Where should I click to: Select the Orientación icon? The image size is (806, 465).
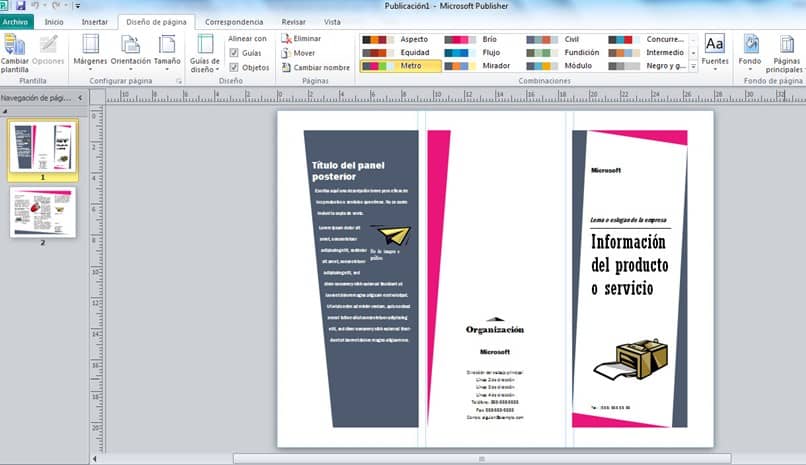point(130,44)
